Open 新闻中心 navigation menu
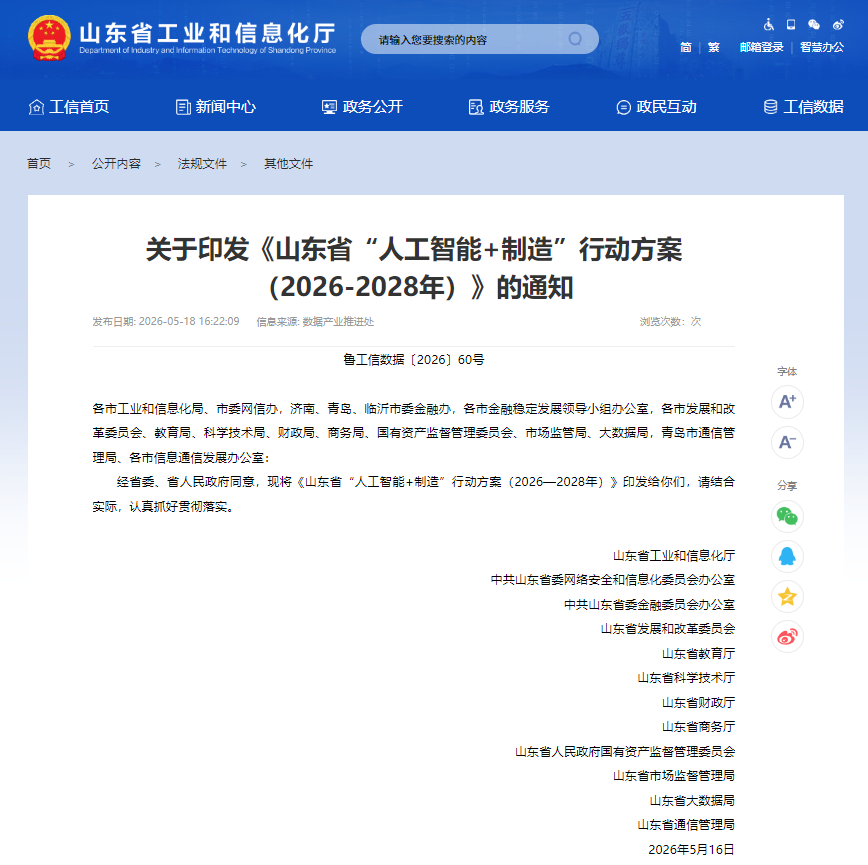Image resolution: width=868 pixels, height=865 pixels. click(x=215, y=107)
